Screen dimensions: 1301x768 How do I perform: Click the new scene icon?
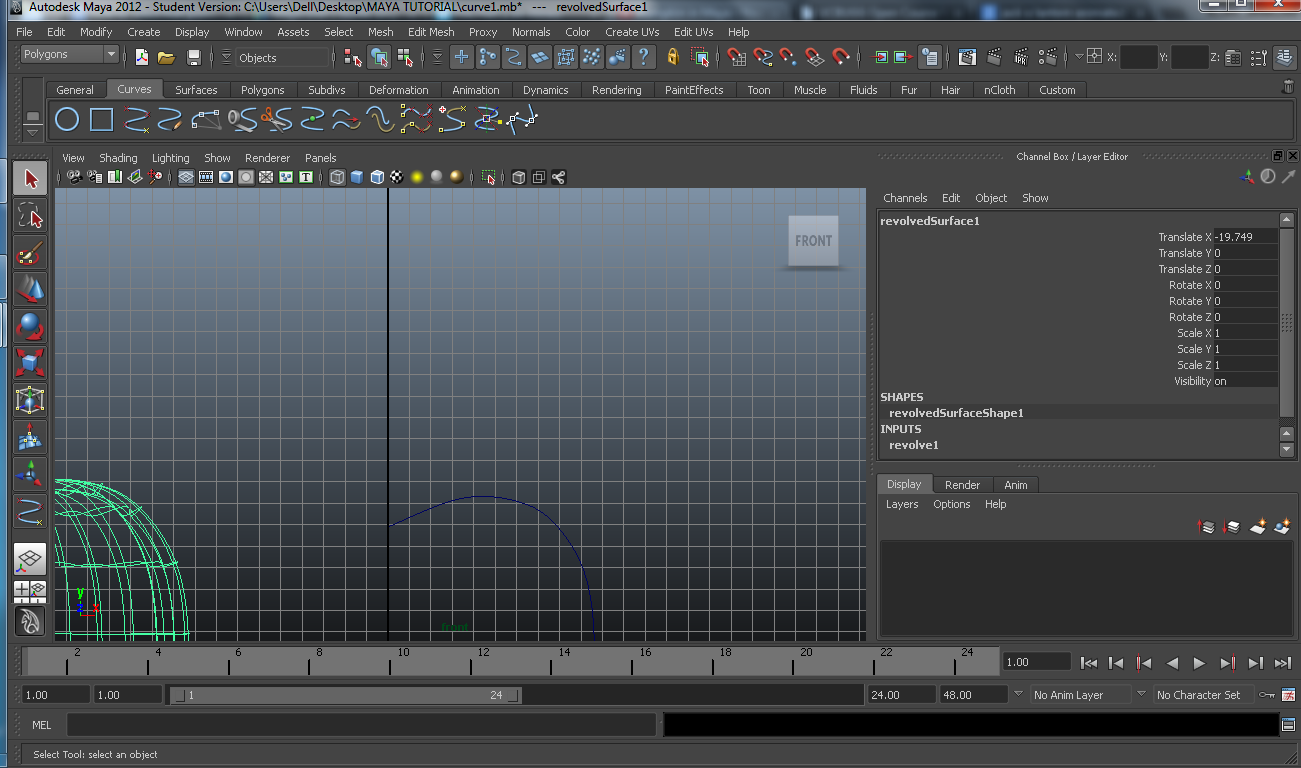tap(142, 57)
